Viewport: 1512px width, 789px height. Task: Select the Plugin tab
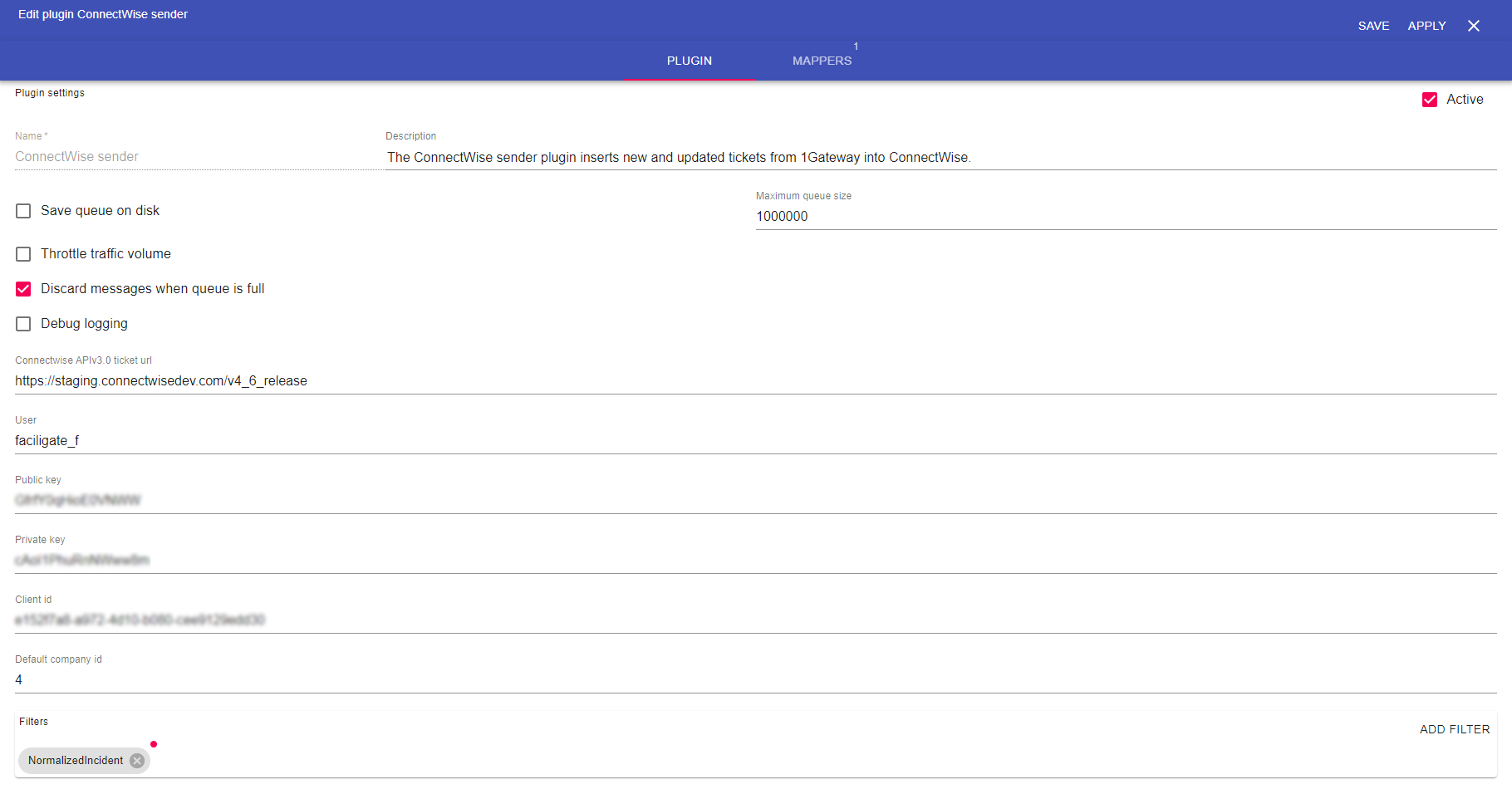(689, 61)
